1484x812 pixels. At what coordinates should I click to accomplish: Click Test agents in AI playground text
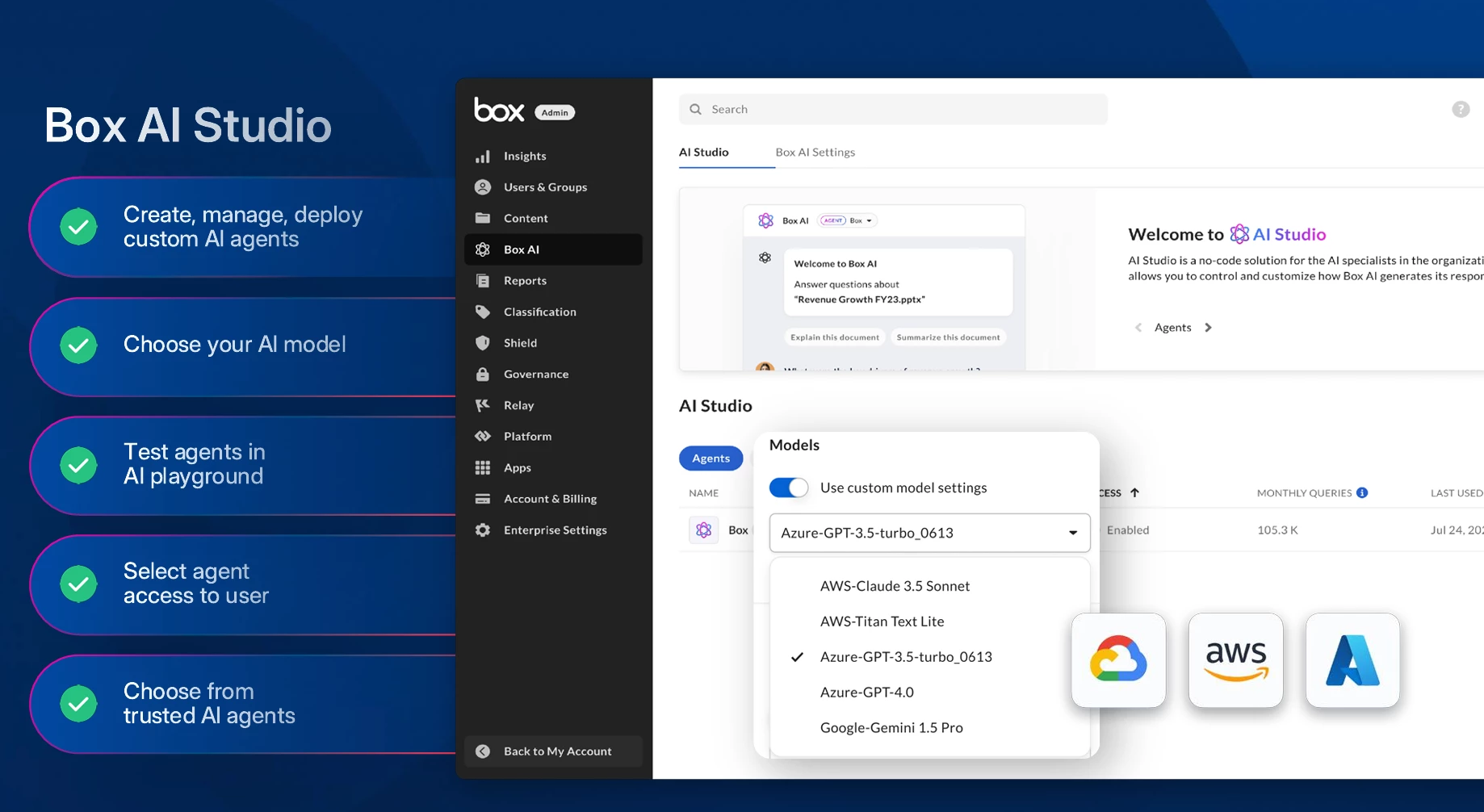[x=195, y=464]
